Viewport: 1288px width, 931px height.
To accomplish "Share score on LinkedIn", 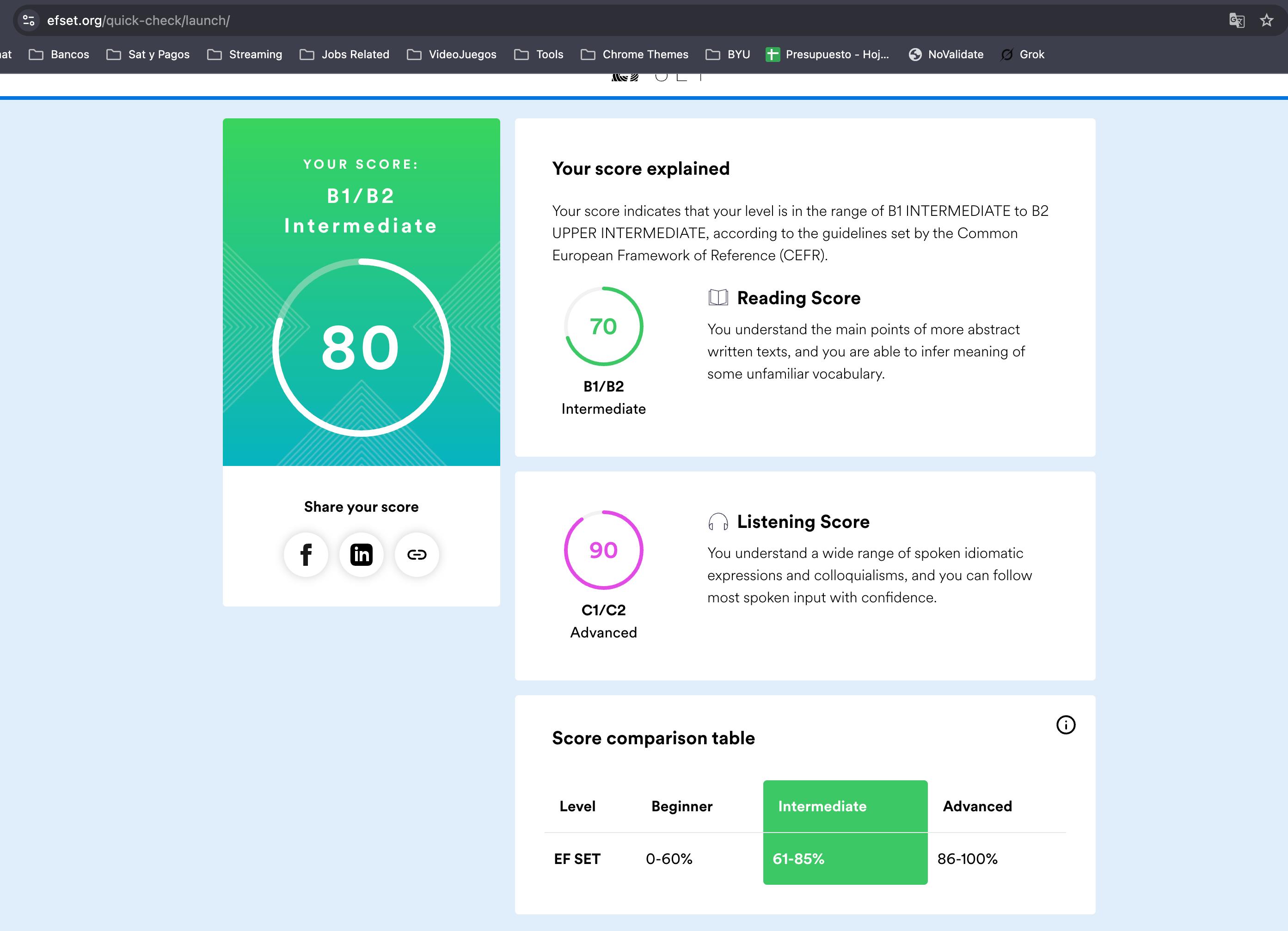I will (361, 555).
